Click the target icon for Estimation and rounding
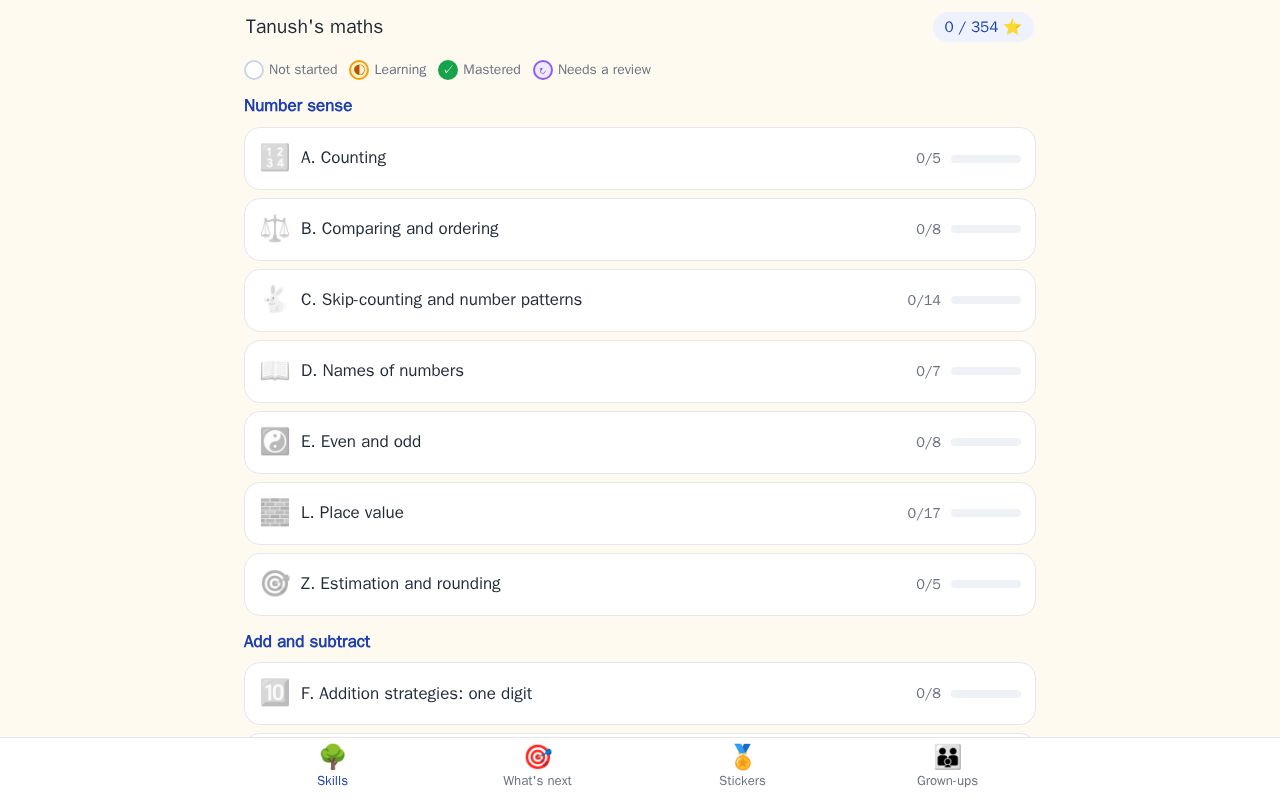 pyautogui.click(x=275, y=584)
